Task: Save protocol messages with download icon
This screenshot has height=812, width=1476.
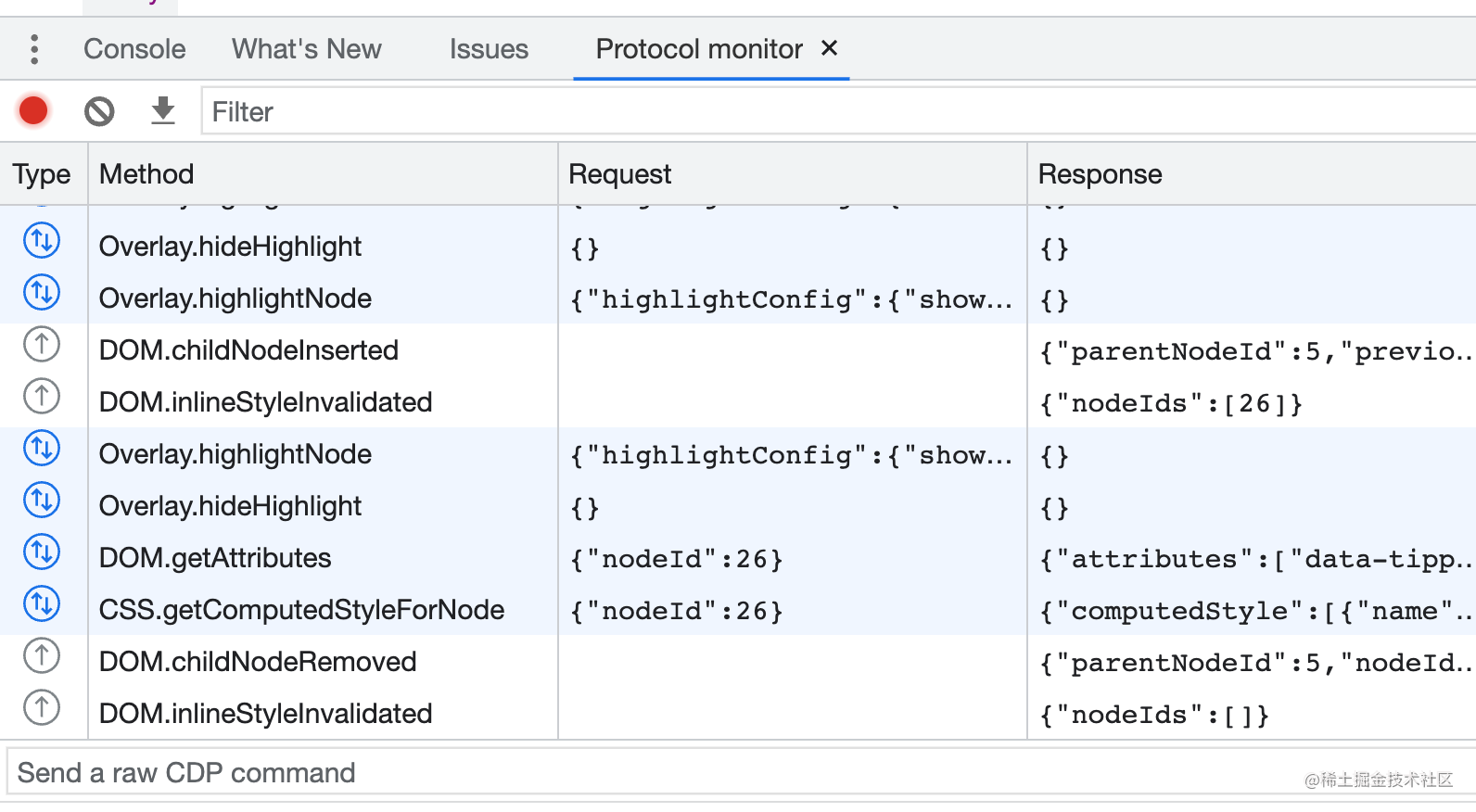Action: [163, 111]
